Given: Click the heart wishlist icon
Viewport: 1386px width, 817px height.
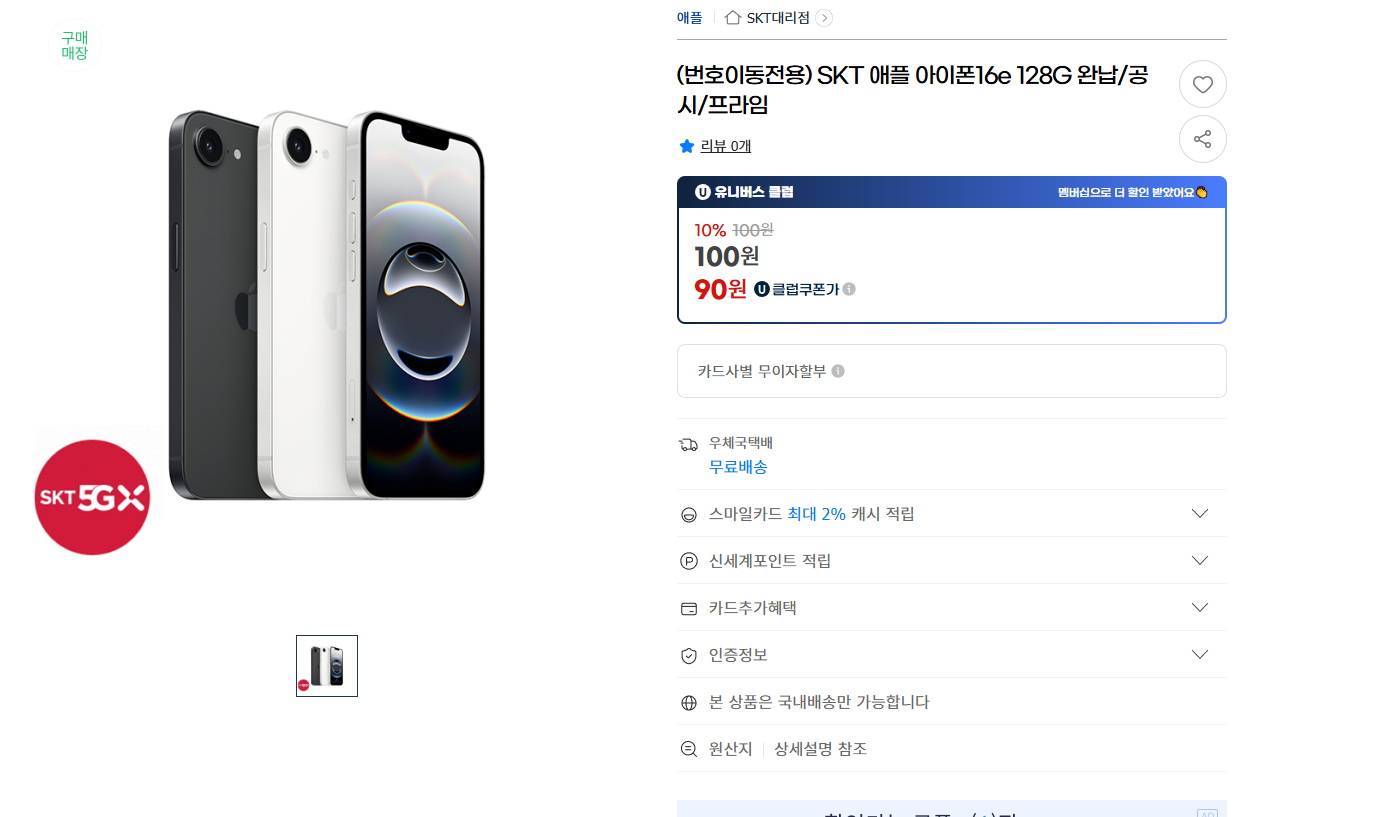Looking at the screenshot, I should (1202, 85).
